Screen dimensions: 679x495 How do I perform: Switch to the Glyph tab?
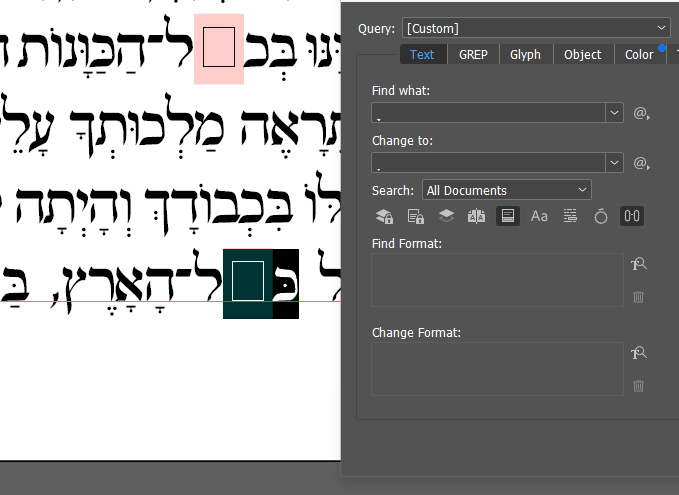coord(525,55)
